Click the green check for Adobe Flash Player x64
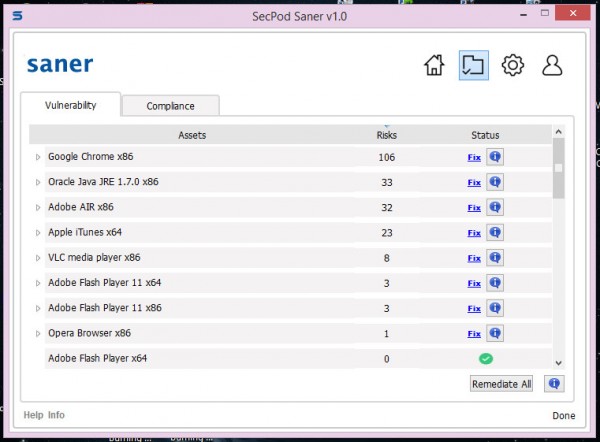This screenshot has width=600, height=442. [486, 359]
